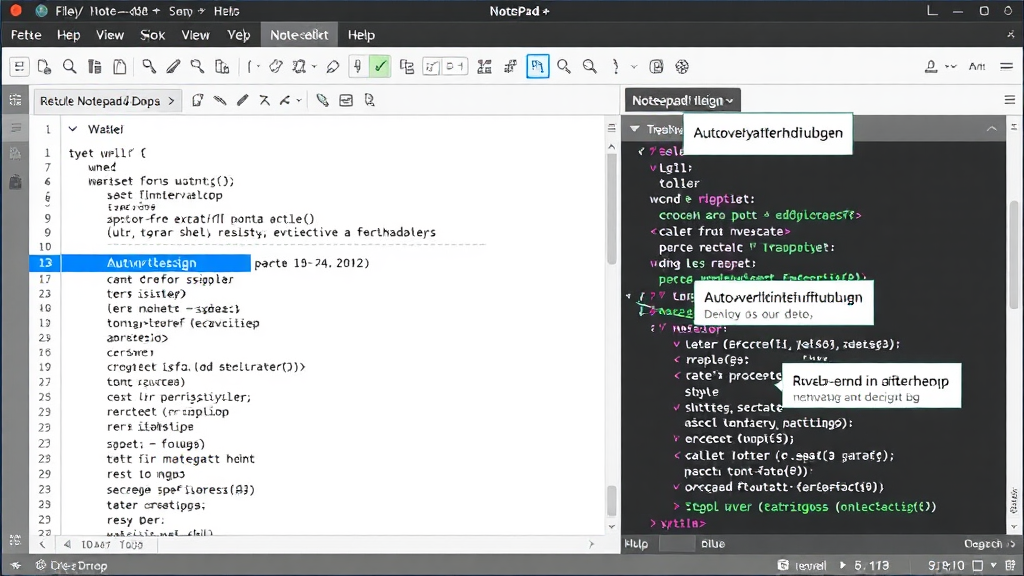1024x576 pixels.
Task: Click the grid icon at status bar's end
Action: (1010, 566)
